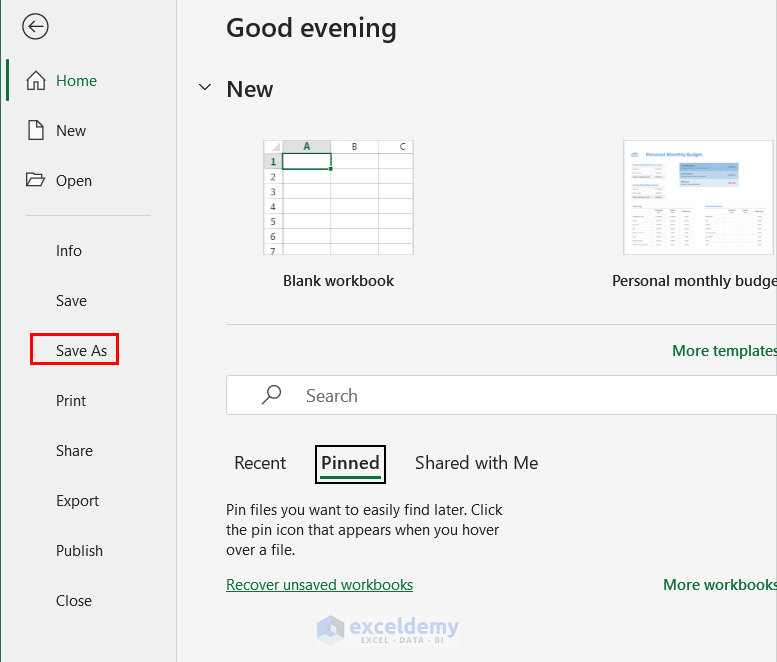Choose Save As in the sidebar

click(81, 351)
